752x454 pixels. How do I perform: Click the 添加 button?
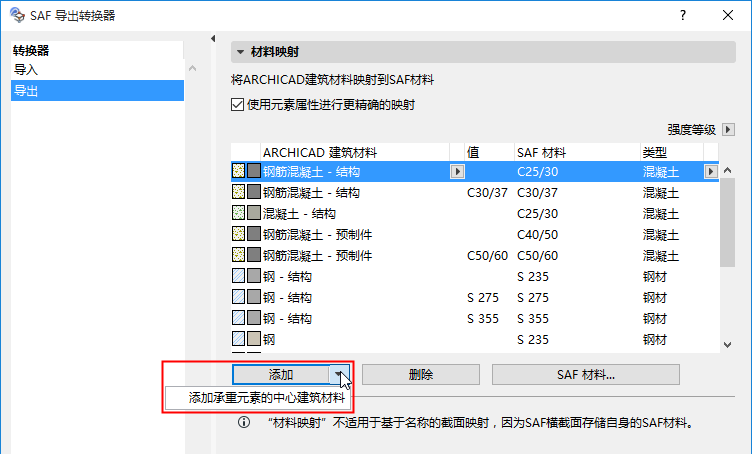pyautogui.click(x=281, y=374)
